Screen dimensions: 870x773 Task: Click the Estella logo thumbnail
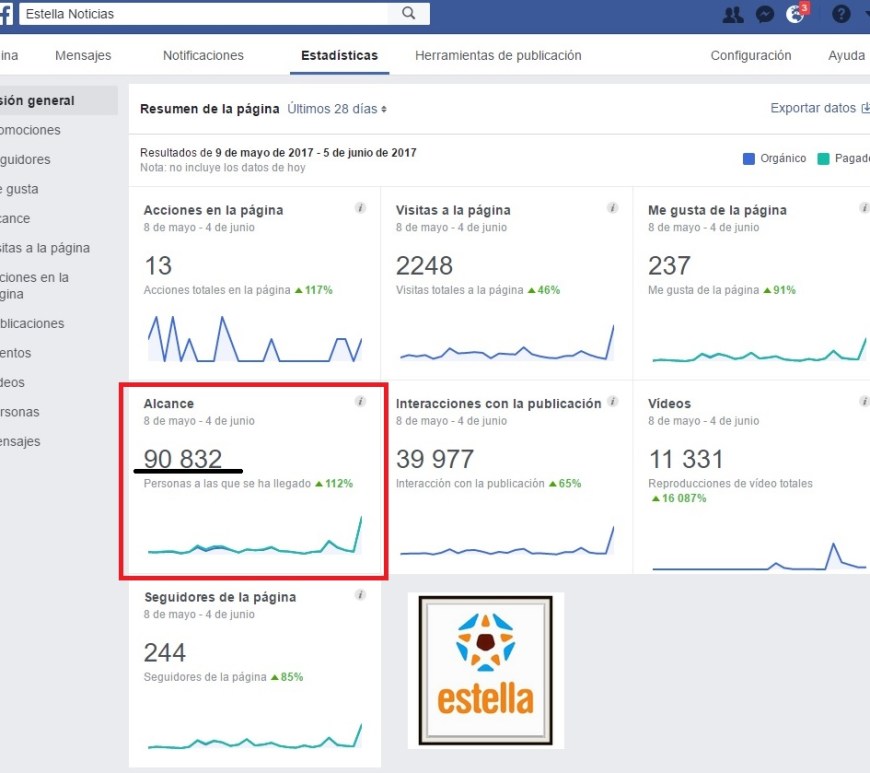[x=485, y=670]
